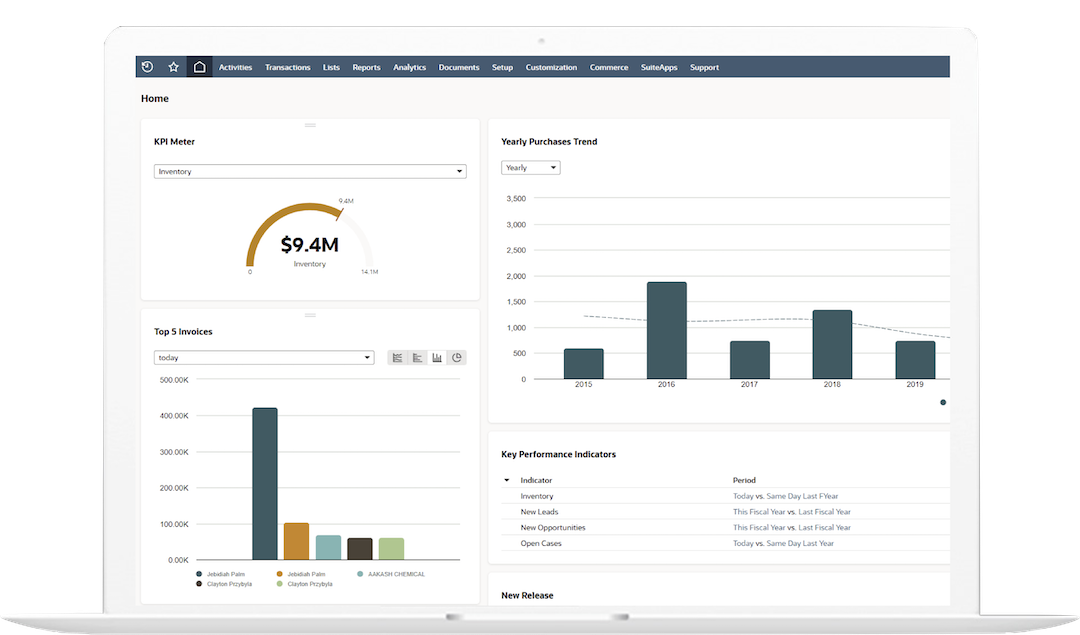Image resolution: width=1080 pixels, height=635 pixels.
Task: Switch Top 5 Invoices to area chart view
Action: point(397,357)
